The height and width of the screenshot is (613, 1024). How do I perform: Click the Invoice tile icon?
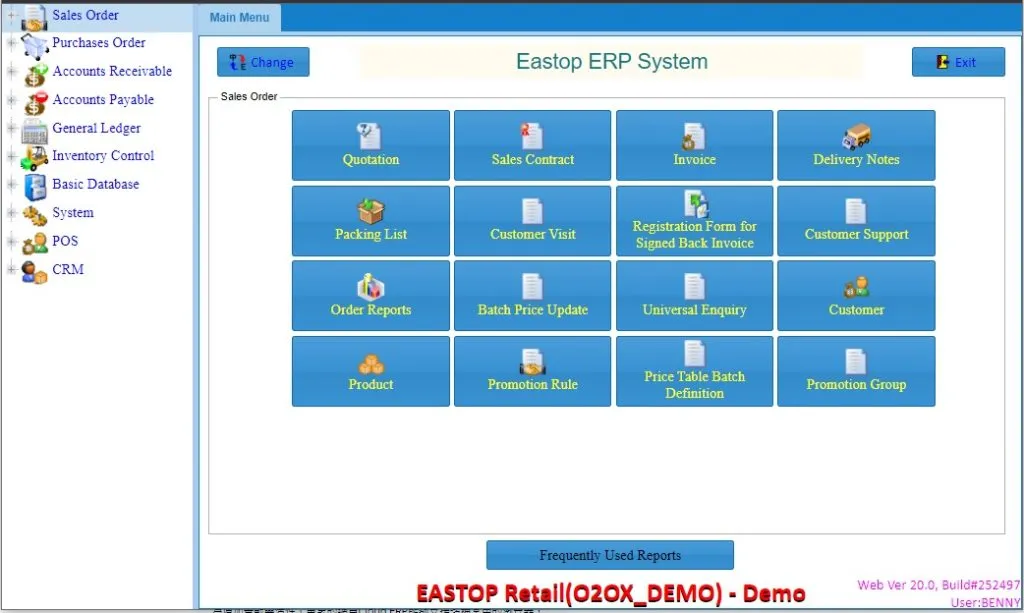[694, 136]
